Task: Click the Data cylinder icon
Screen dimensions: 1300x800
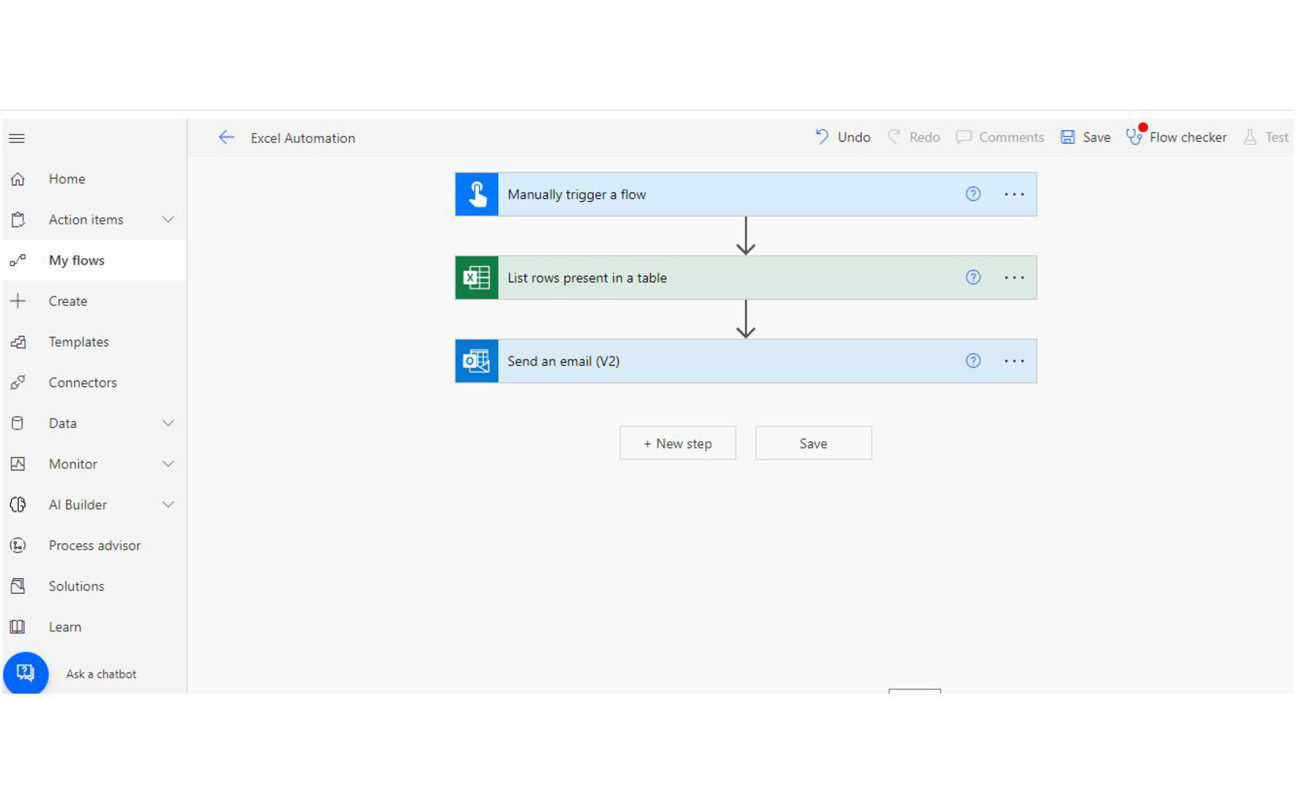Action: [x=18, y=423]
